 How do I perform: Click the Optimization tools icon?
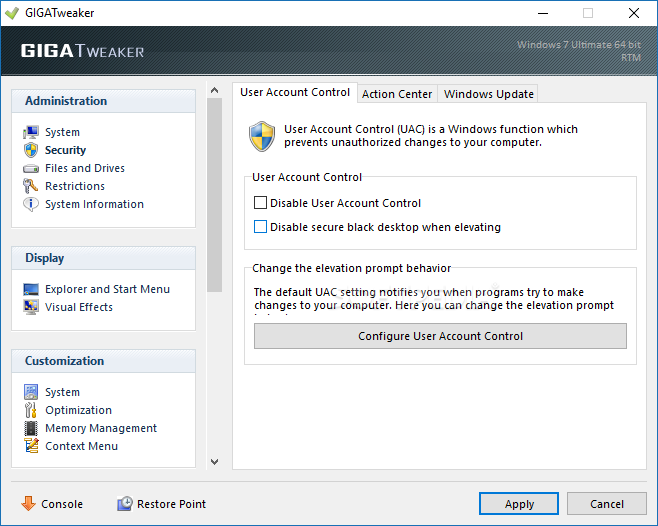pos(31,410)
